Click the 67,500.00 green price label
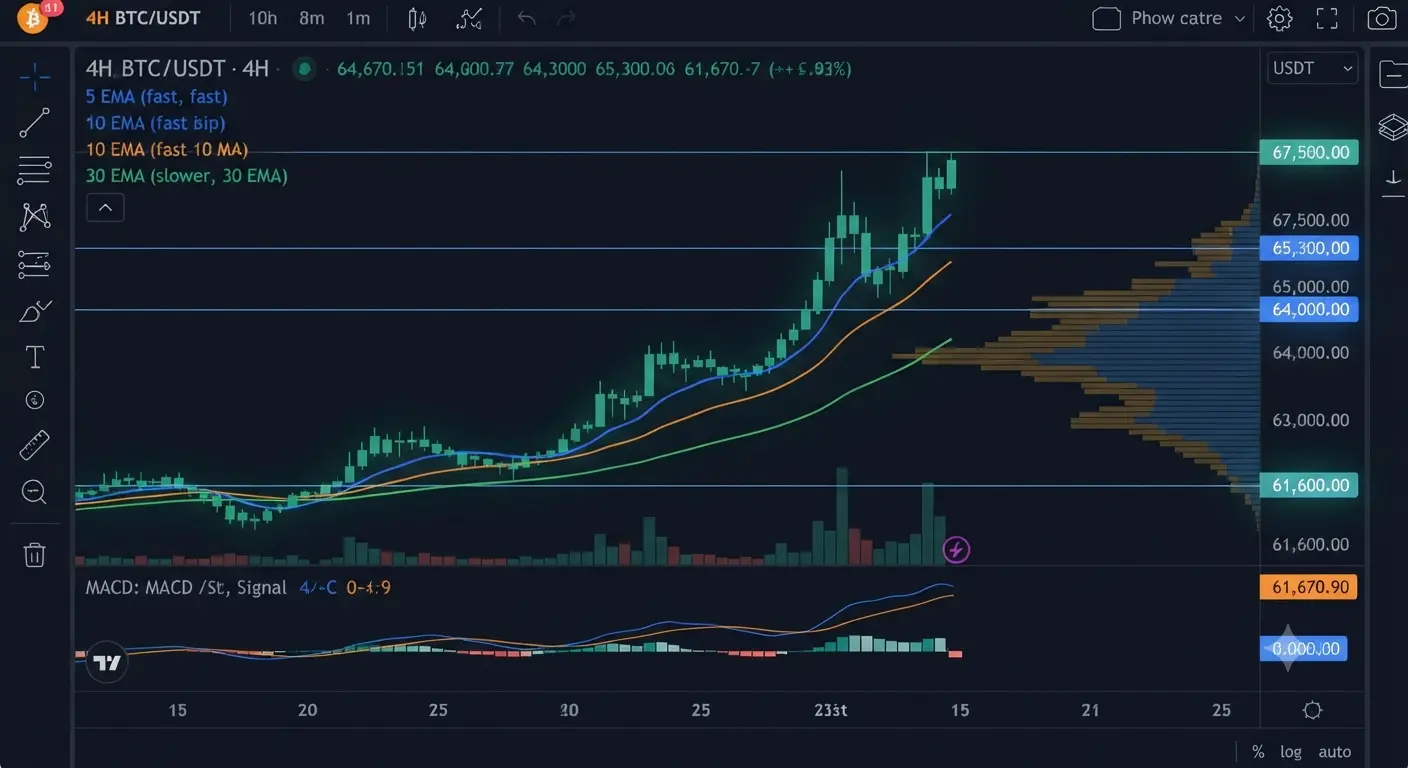1408x768 pixels. [x=1309, y=153]
